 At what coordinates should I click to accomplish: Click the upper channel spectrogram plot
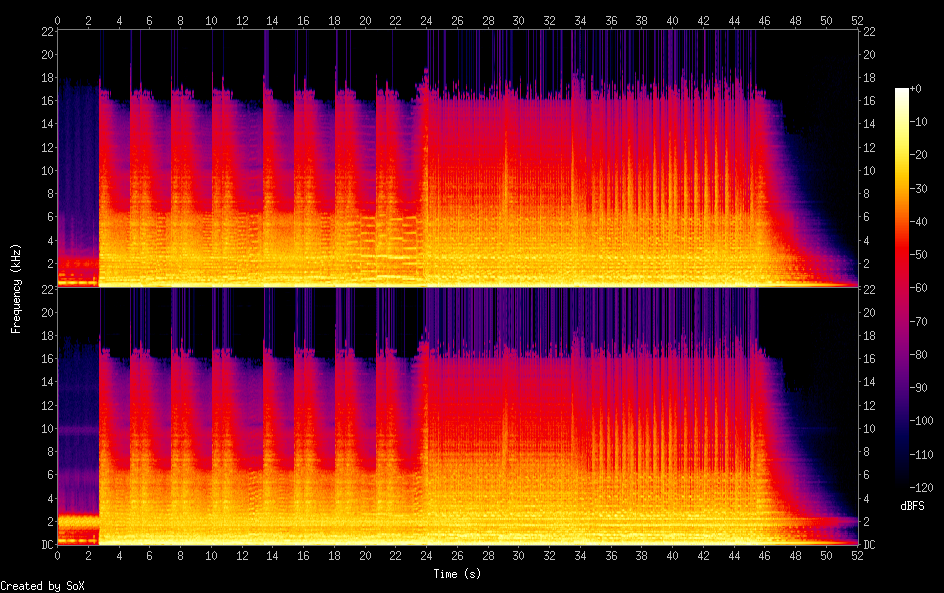pos(458,158)
